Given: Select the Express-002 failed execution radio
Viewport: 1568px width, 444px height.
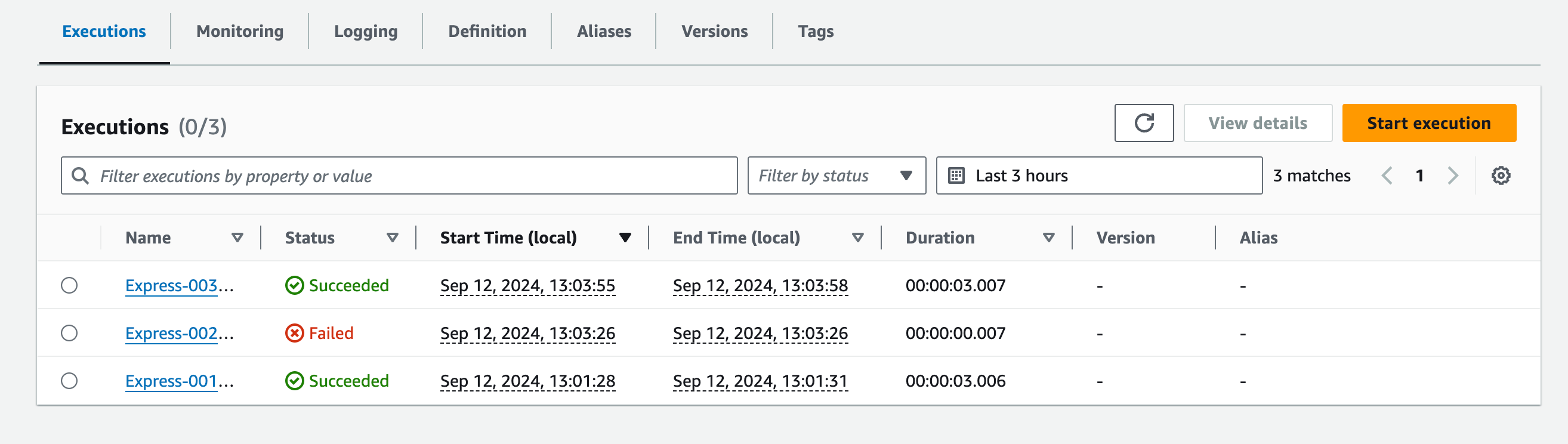Looking at the screenshot, I should [69, 333].
